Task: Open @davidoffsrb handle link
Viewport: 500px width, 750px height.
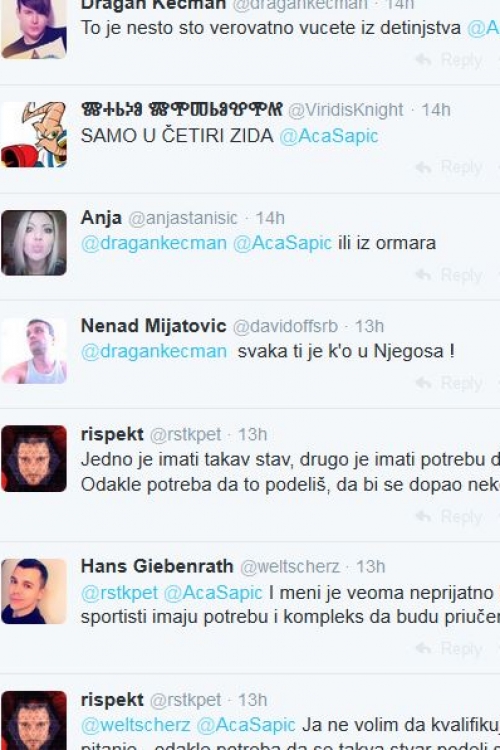Action: pos(285,327)
